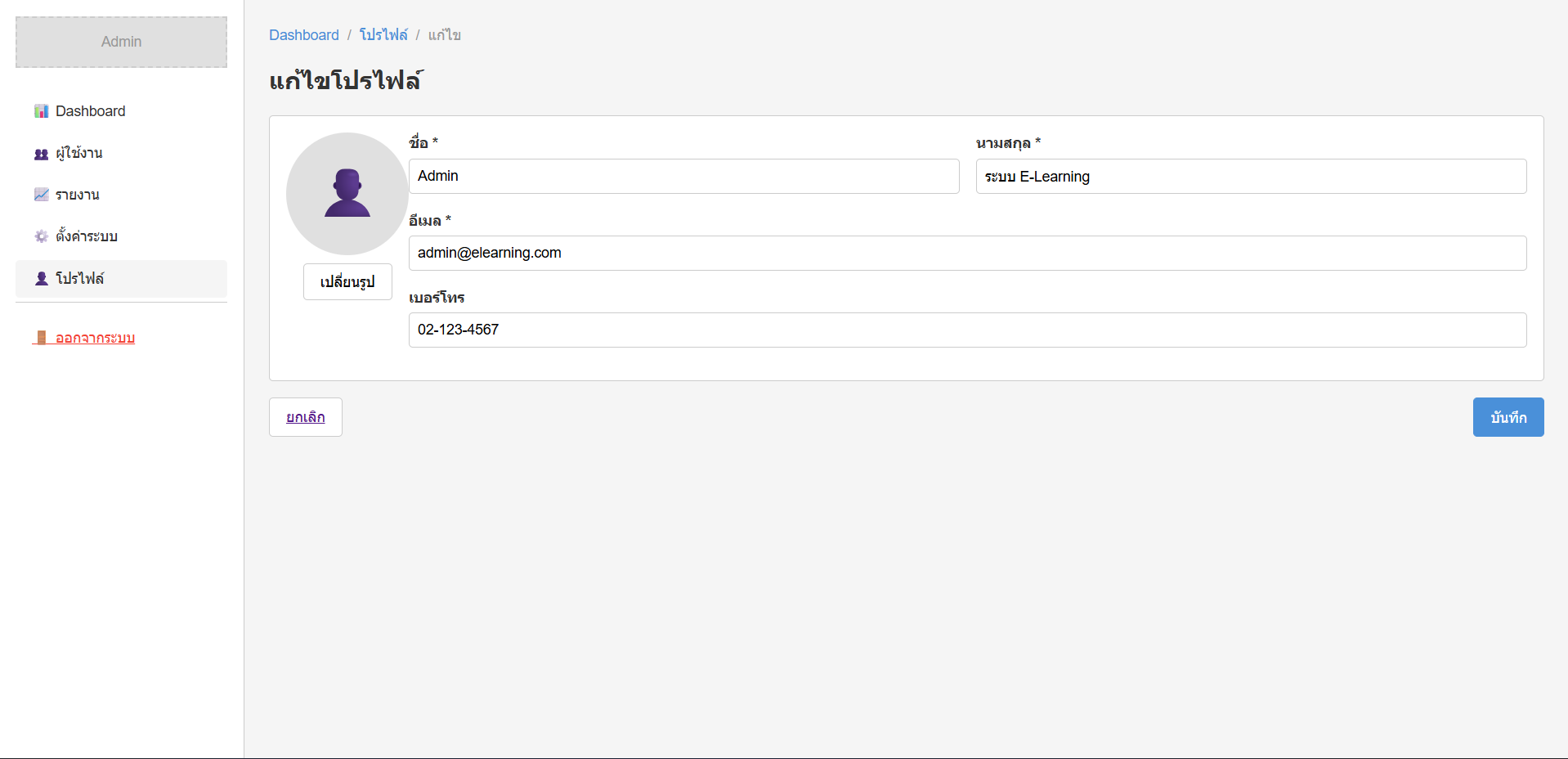Log out using the ออกจากระบบ link text
Image resolution: width=1568 pixels, height=759 pixels.
[95, 338]
